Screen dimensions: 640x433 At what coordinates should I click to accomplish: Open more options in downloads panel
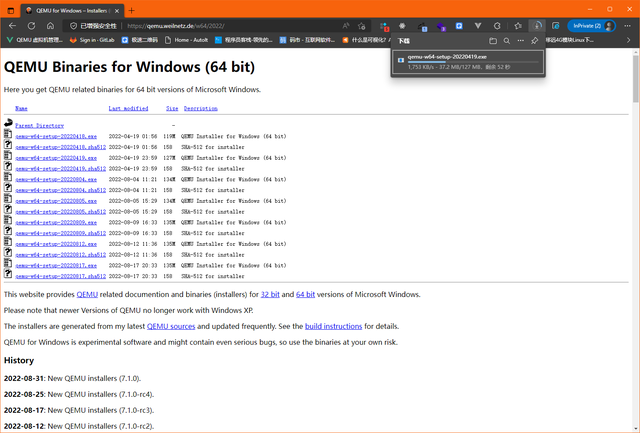(x=520, y=41)
